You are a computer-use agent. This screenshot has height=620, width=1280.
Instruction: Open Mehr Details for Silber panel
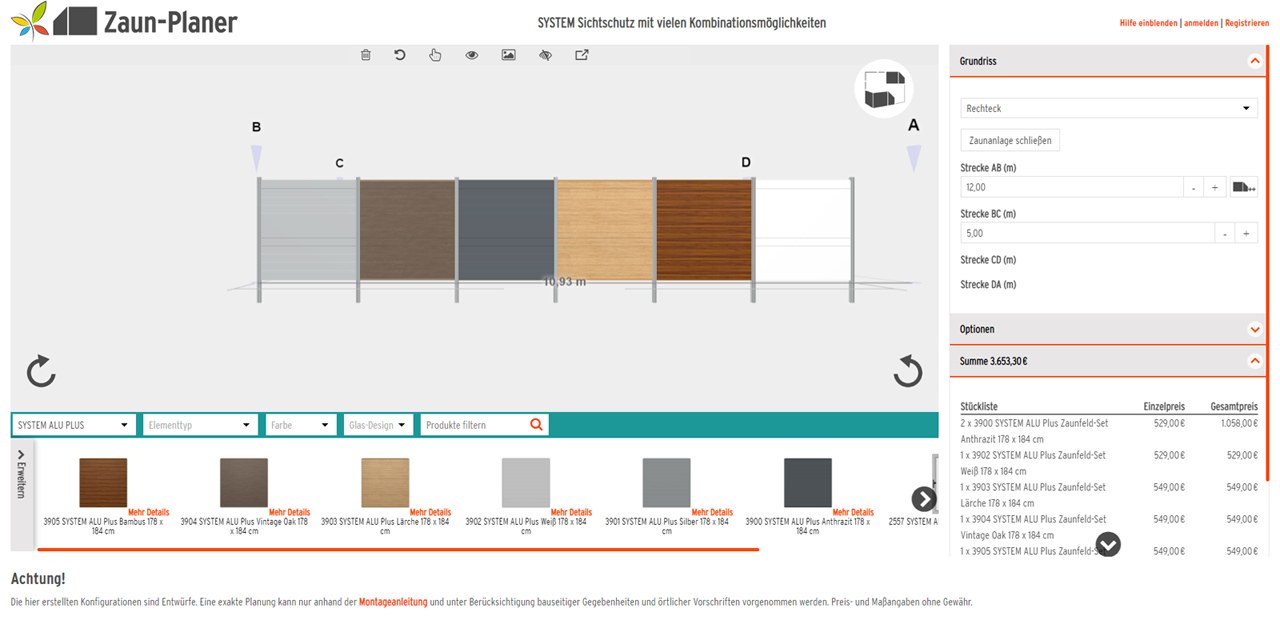[712, 512]
